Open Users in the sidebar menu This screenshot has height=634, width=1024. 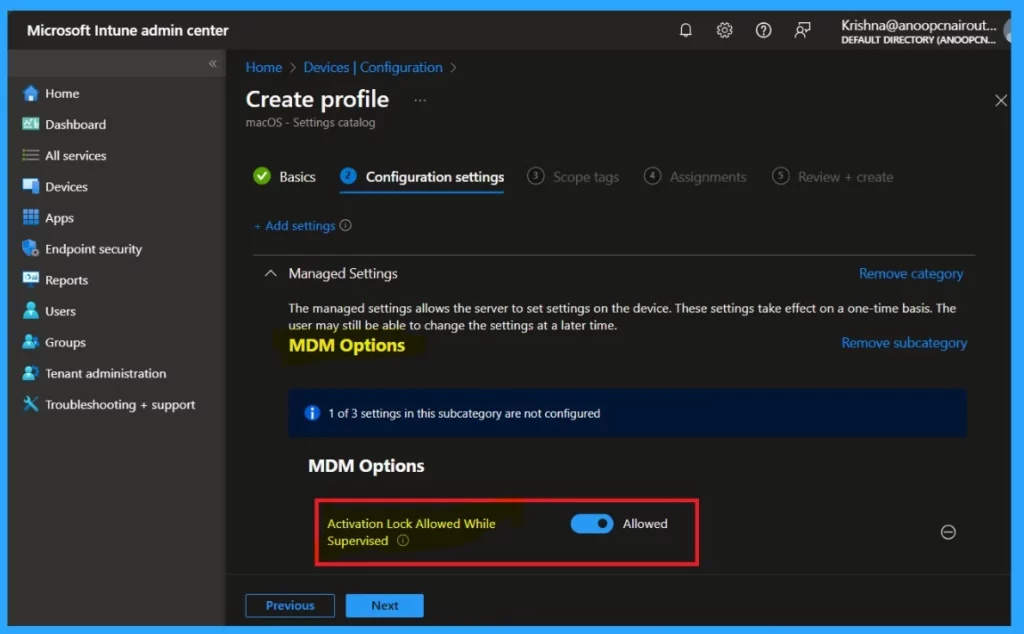pyautogui.click(x=60, y=311)
